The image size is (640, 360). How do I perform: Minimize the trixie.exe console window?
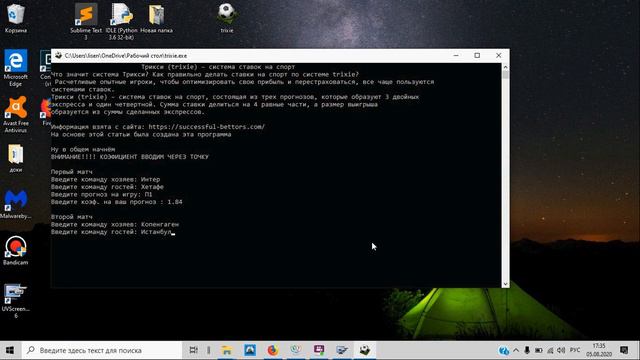coord(456,56)
